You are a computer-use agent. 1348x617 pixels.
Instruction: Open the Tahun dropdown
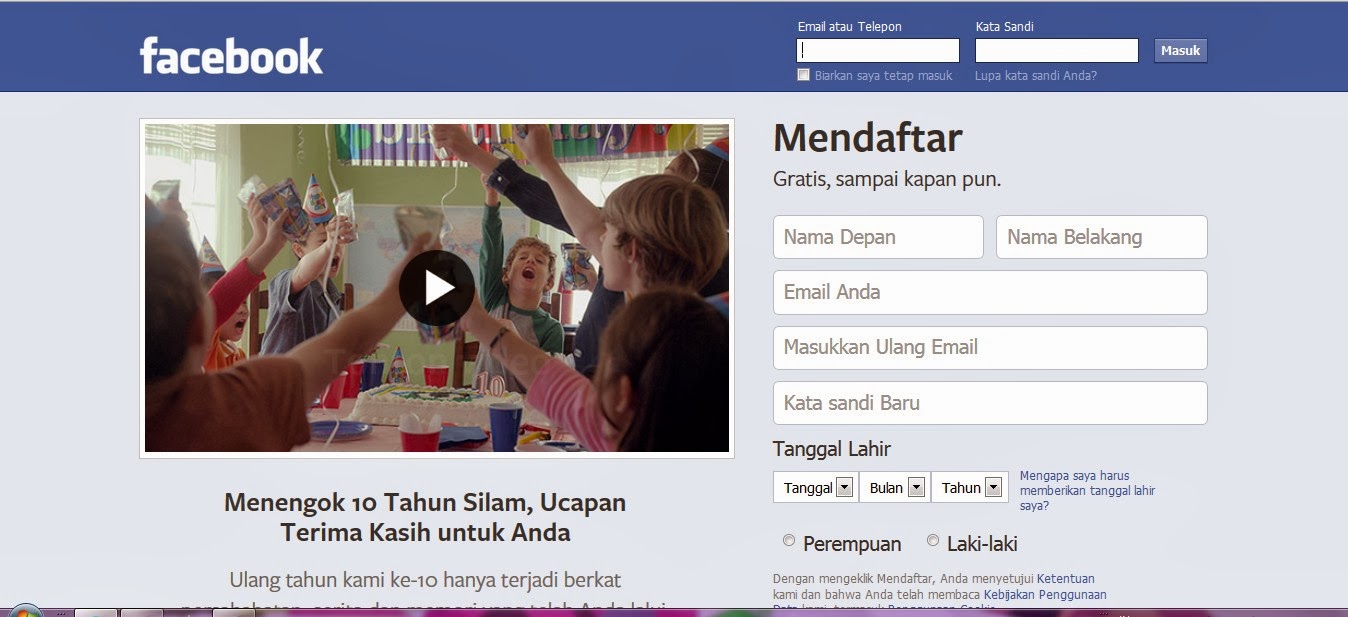pos(970,488)
